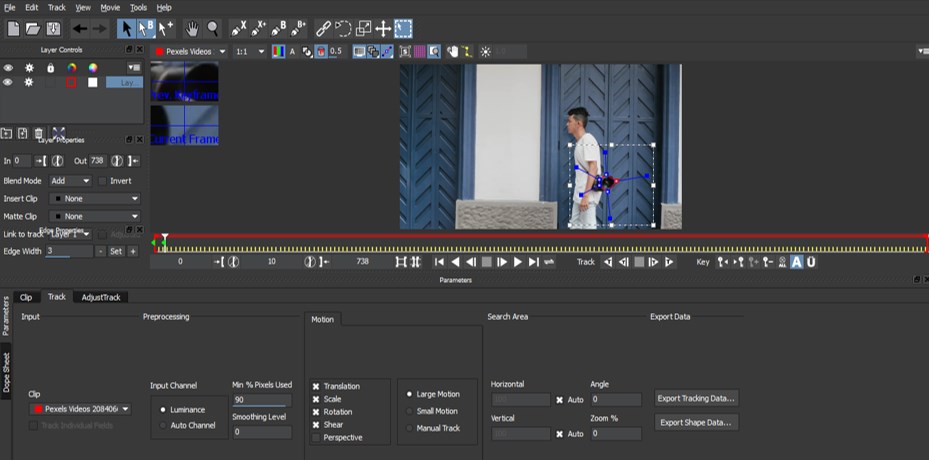Select the Zoom magnifier tool
929x460 pixels.
pyautogui.click(x=212, y=28)
